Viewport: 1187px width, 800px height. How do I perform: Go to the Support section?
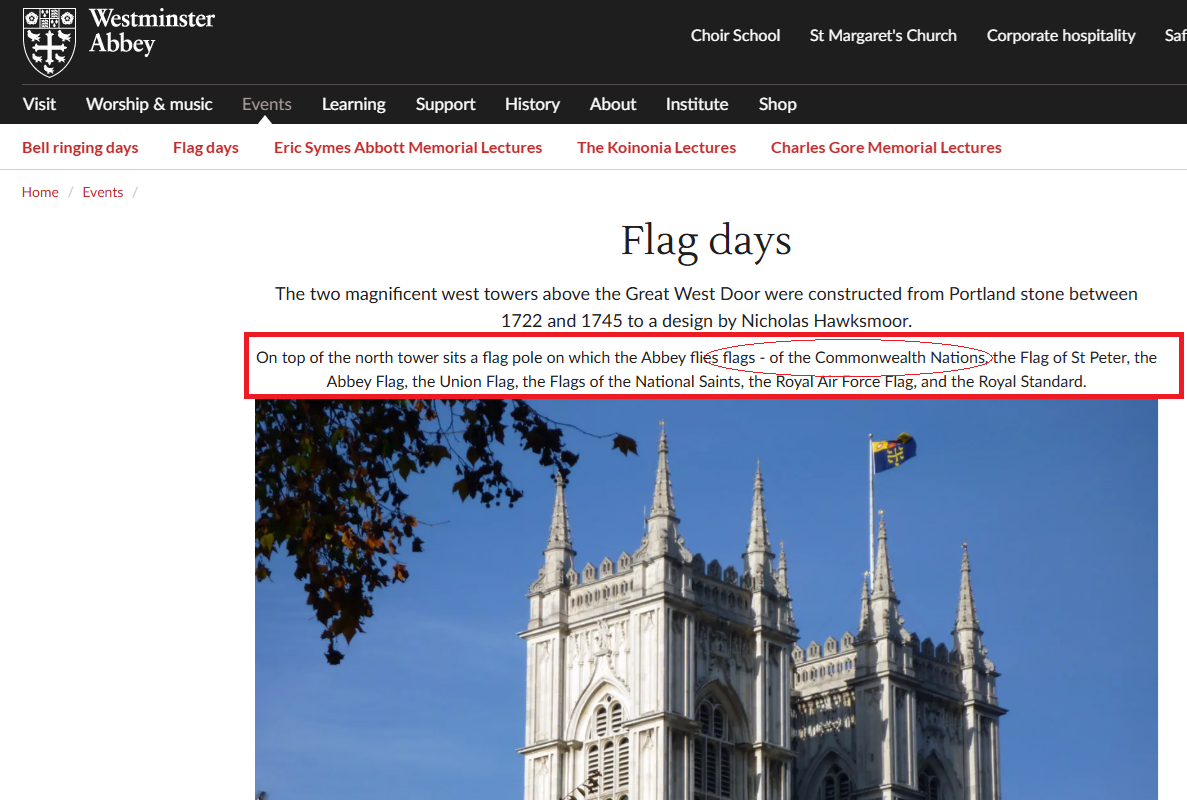pyautogui.click(x=445, y=104)
